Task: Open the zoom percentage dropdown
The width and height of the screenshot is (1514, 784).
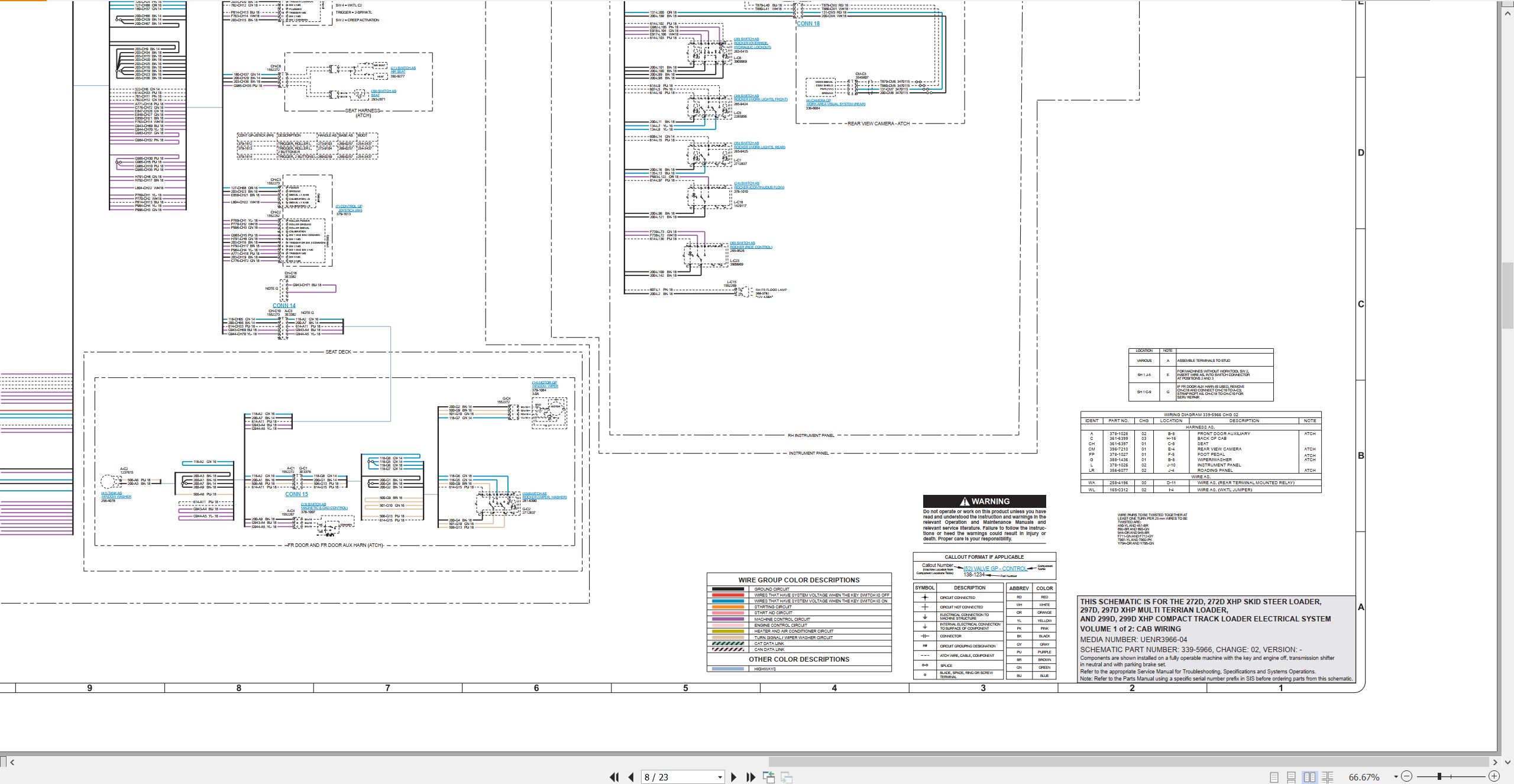Action: [x=1396, y=777]
